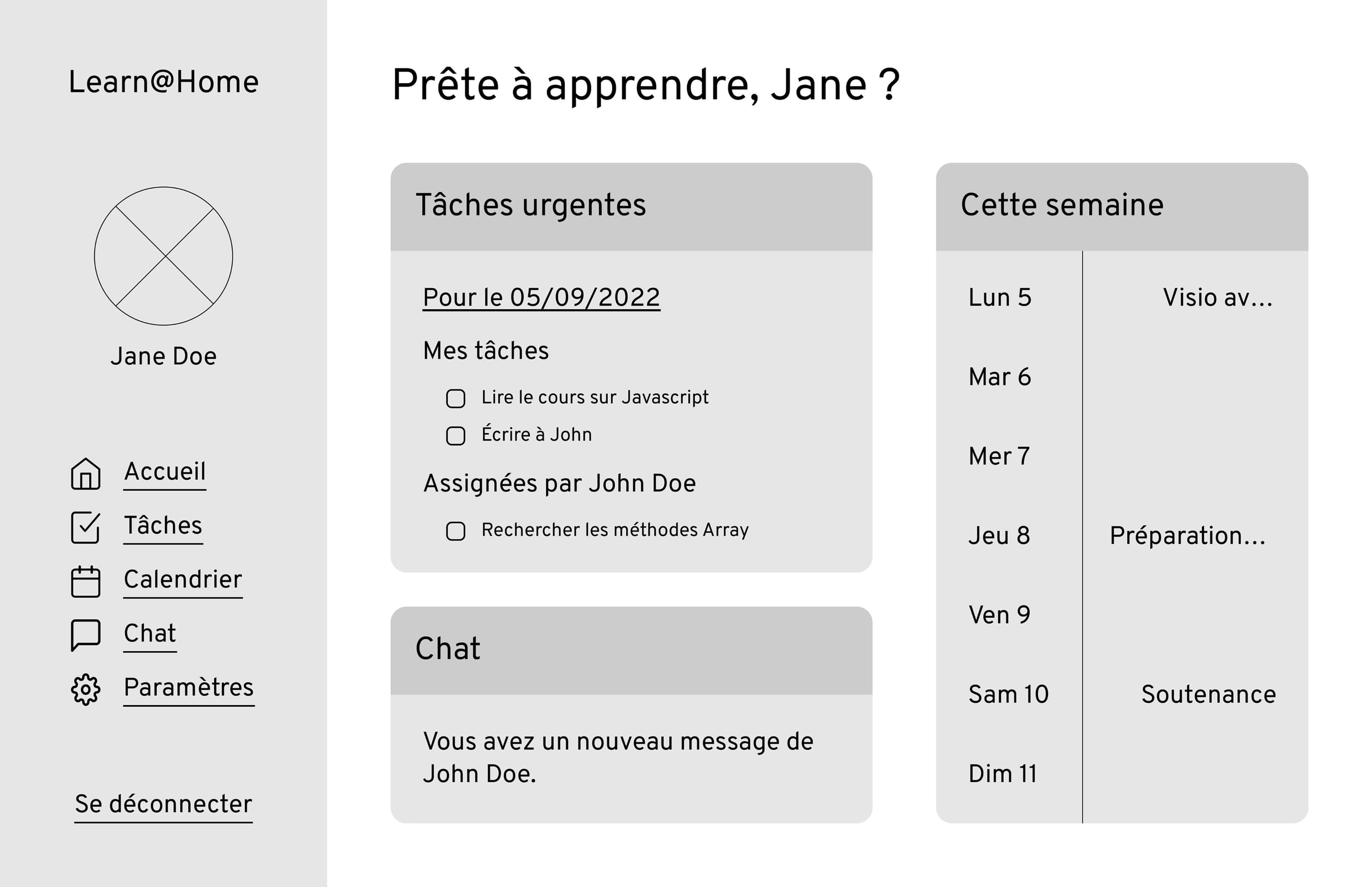Click the calendar icon in the sidebar
1372x887 pixels.
click(x=85, y=581)
